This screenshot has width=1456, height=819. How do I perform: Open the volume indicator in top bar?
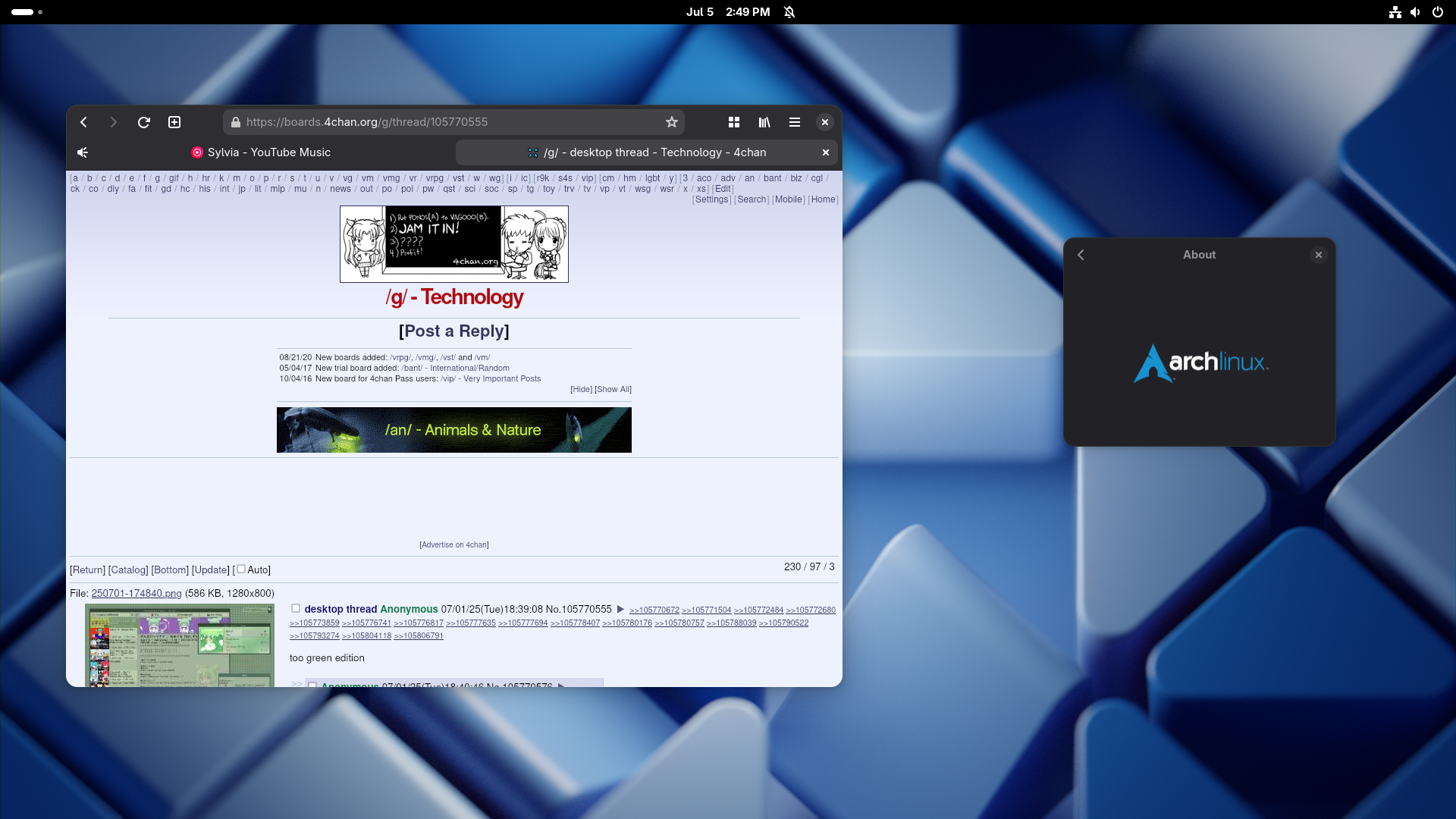coord(1415,12)
